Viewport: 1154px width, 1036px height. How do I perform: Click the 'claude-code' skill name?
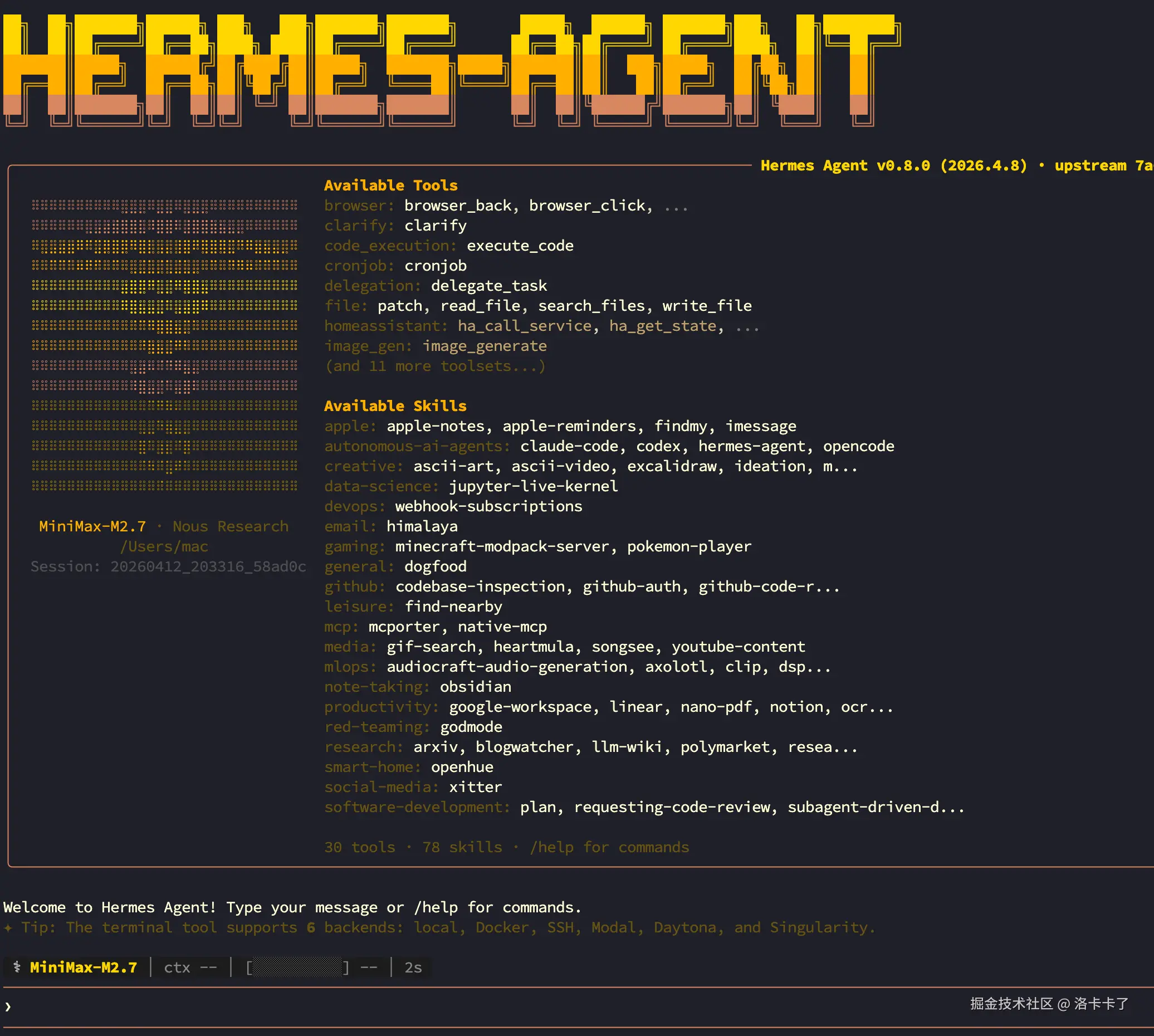[569, 446]
